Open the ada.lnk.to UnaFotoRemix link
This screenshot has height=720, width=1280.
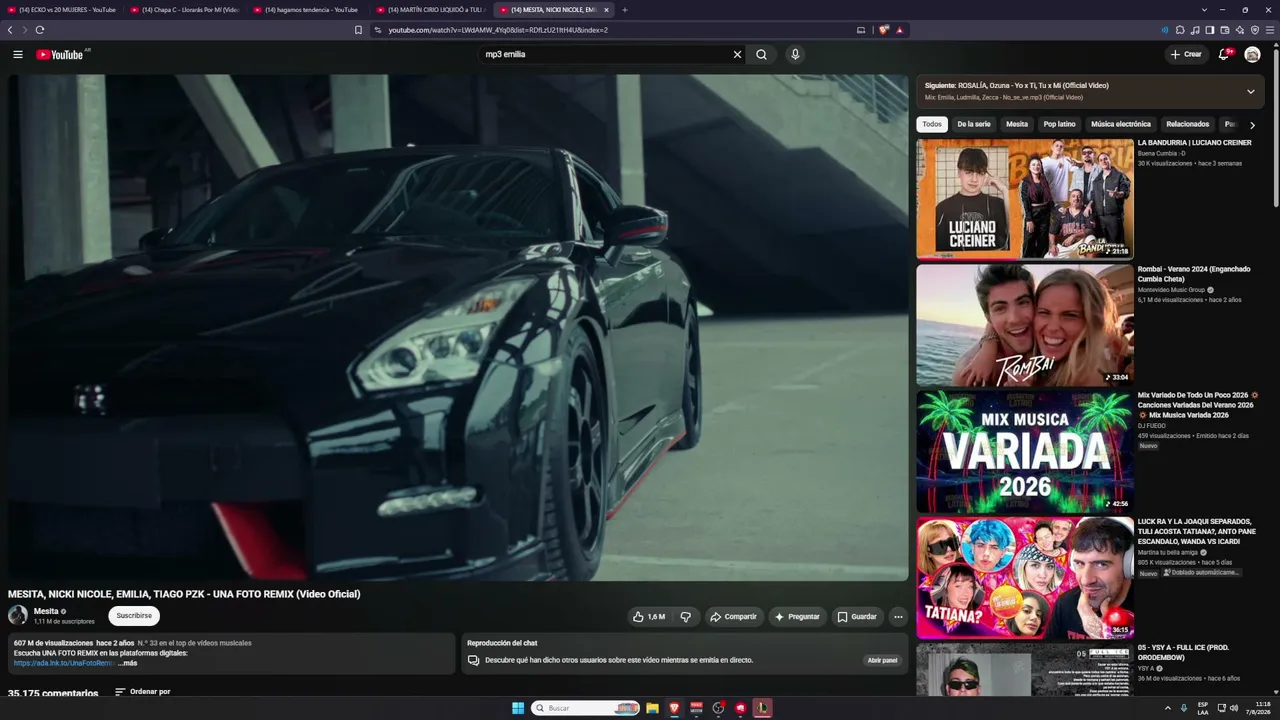[64, 663]
